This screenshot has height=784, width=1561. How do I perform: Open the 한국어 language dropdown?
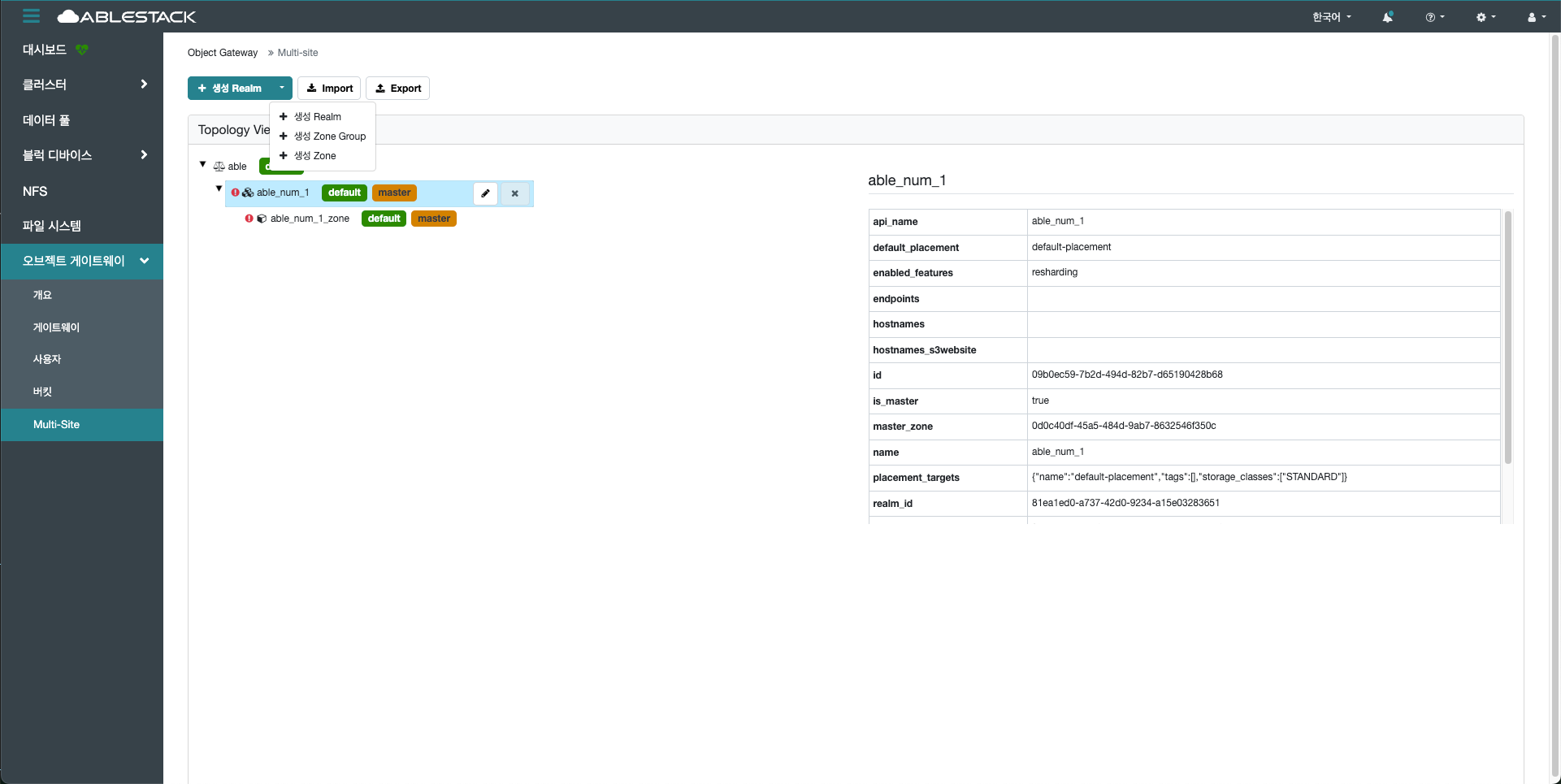pos(1331,17)
